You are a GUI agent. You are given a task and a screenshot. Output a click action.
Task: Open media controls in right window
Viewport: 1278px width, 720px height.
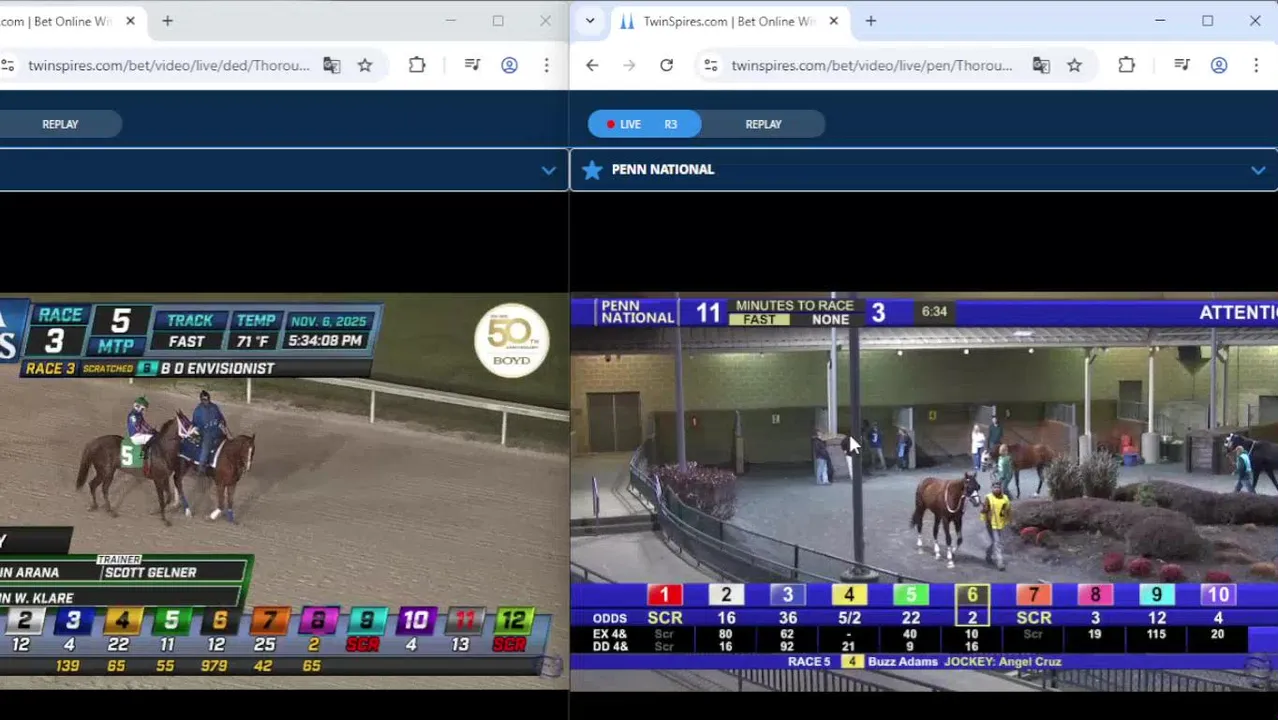pyautogui.click(x=1181, y=66)
